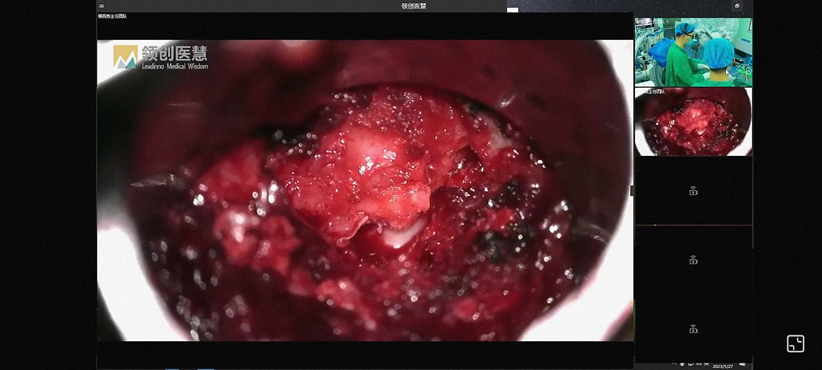This screenshot has height=370, width=822.
Task: Click the main endoscopic surgery video
Action: pyautogui.click(x=365, y=190)
